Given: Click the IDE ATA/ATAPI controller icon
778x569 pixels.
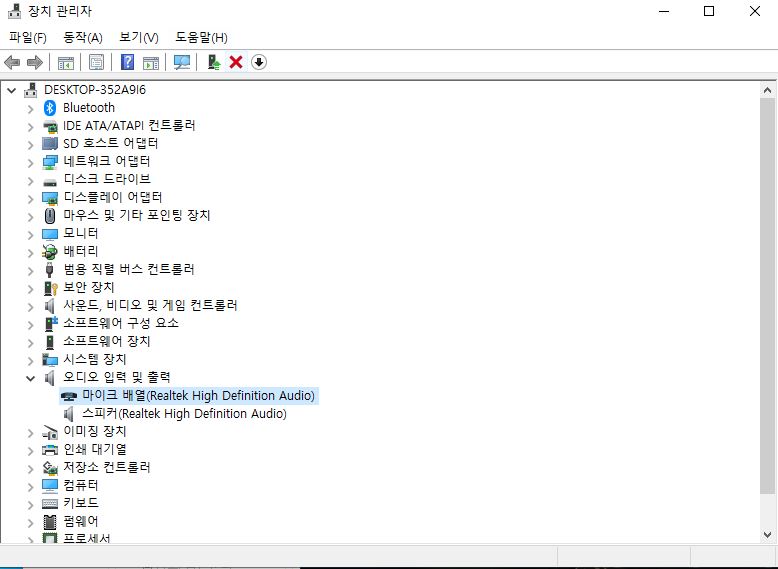Looking at the screenshot, I should point(50,126).
